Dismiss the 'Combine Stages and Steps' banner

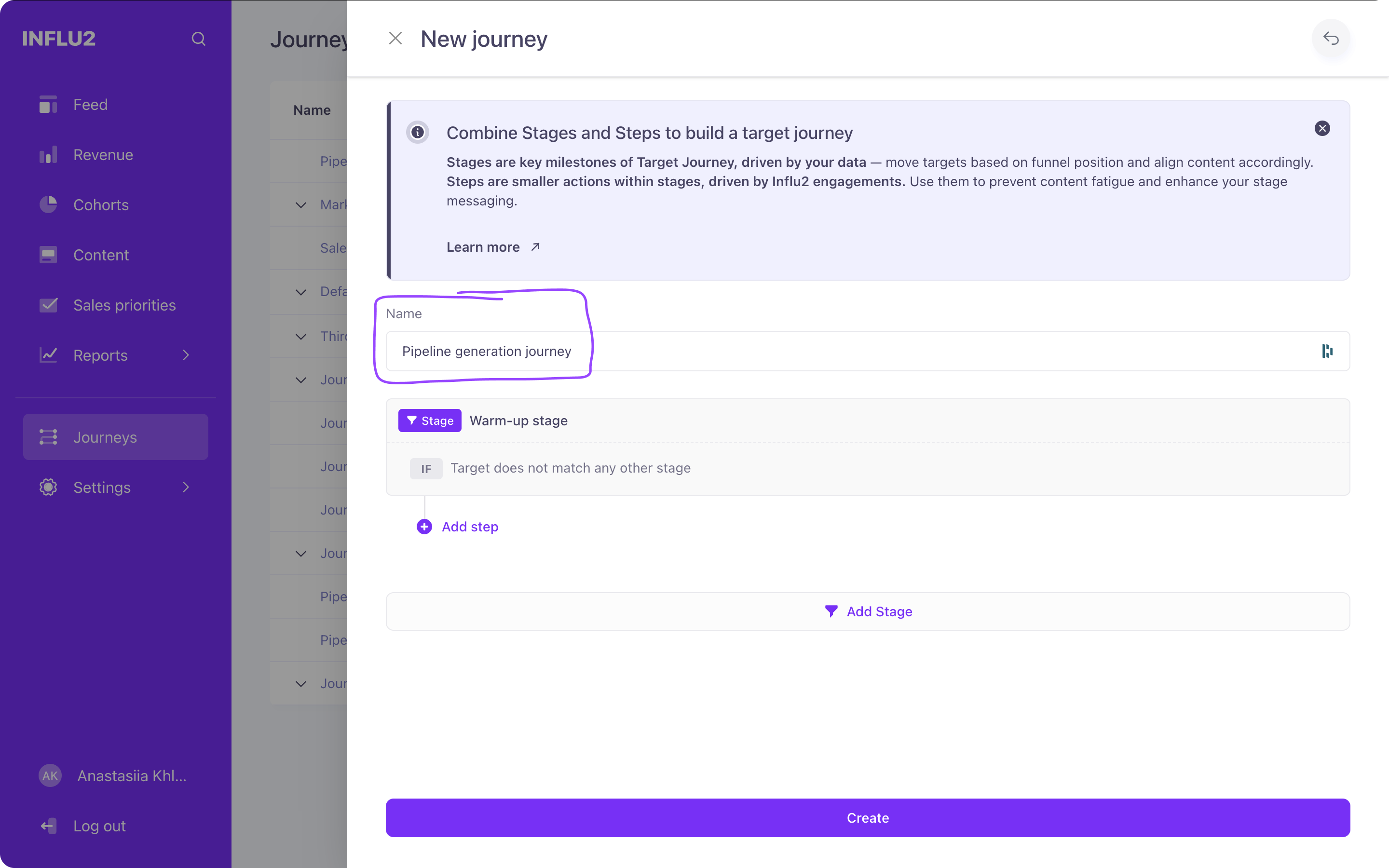click(x=1322, y=128)
